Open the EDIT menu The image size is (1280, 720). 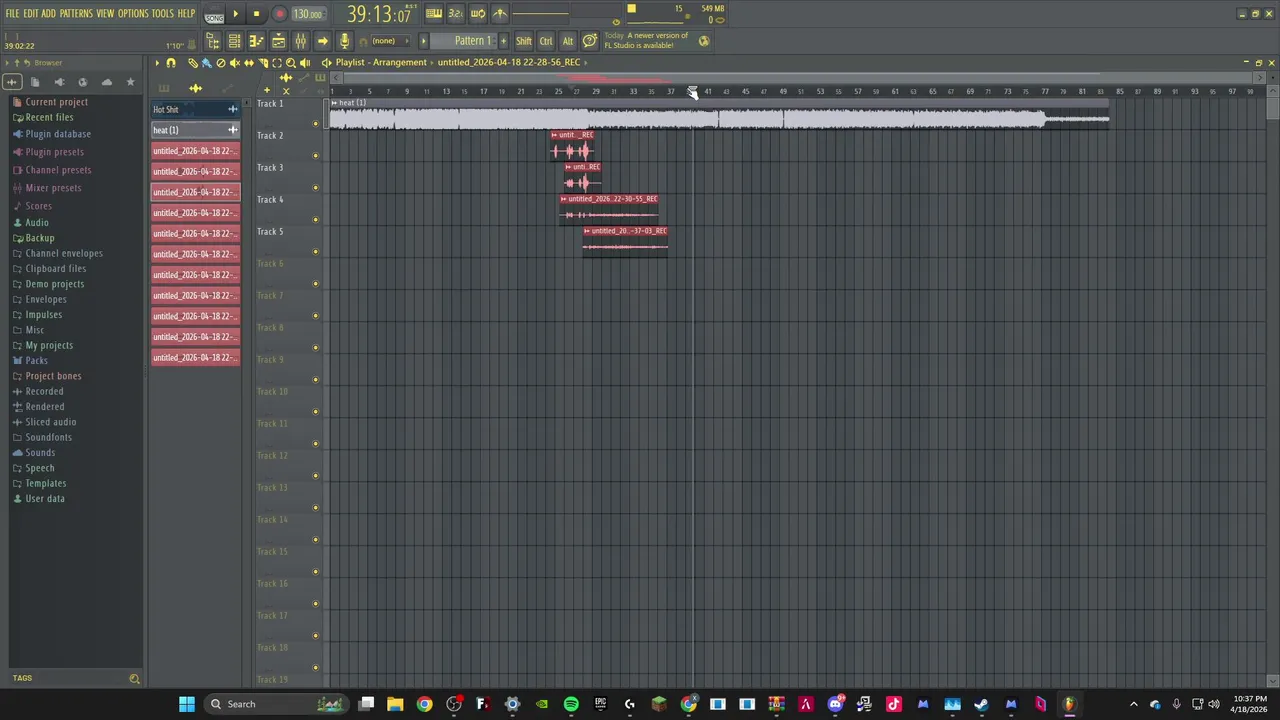click(x=30, y=13)
